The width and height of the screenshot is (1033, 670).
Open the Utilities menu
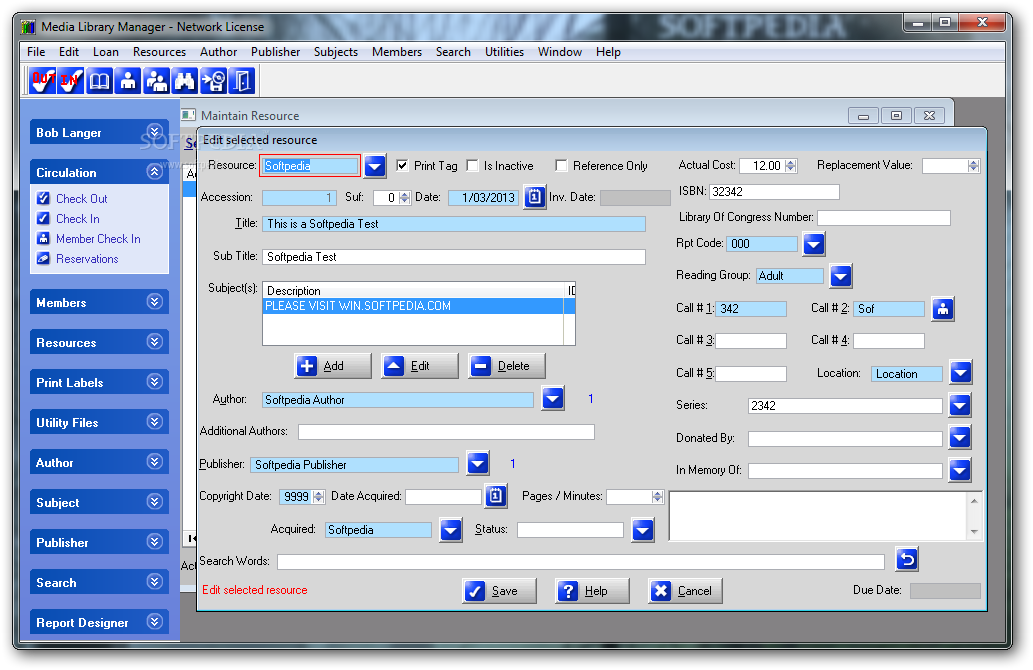pos(505,51)
